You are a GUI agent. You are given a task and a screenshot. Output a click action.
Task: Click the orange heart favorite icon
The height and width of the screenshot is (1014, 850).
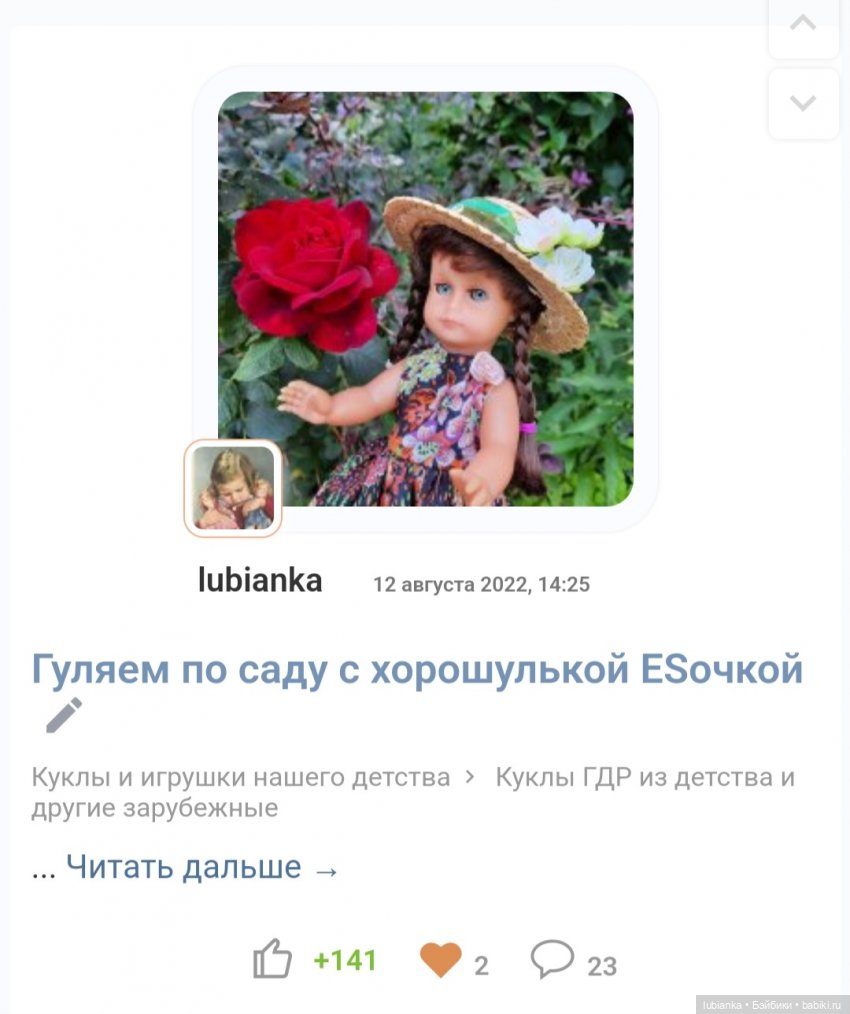pos(441,960)
